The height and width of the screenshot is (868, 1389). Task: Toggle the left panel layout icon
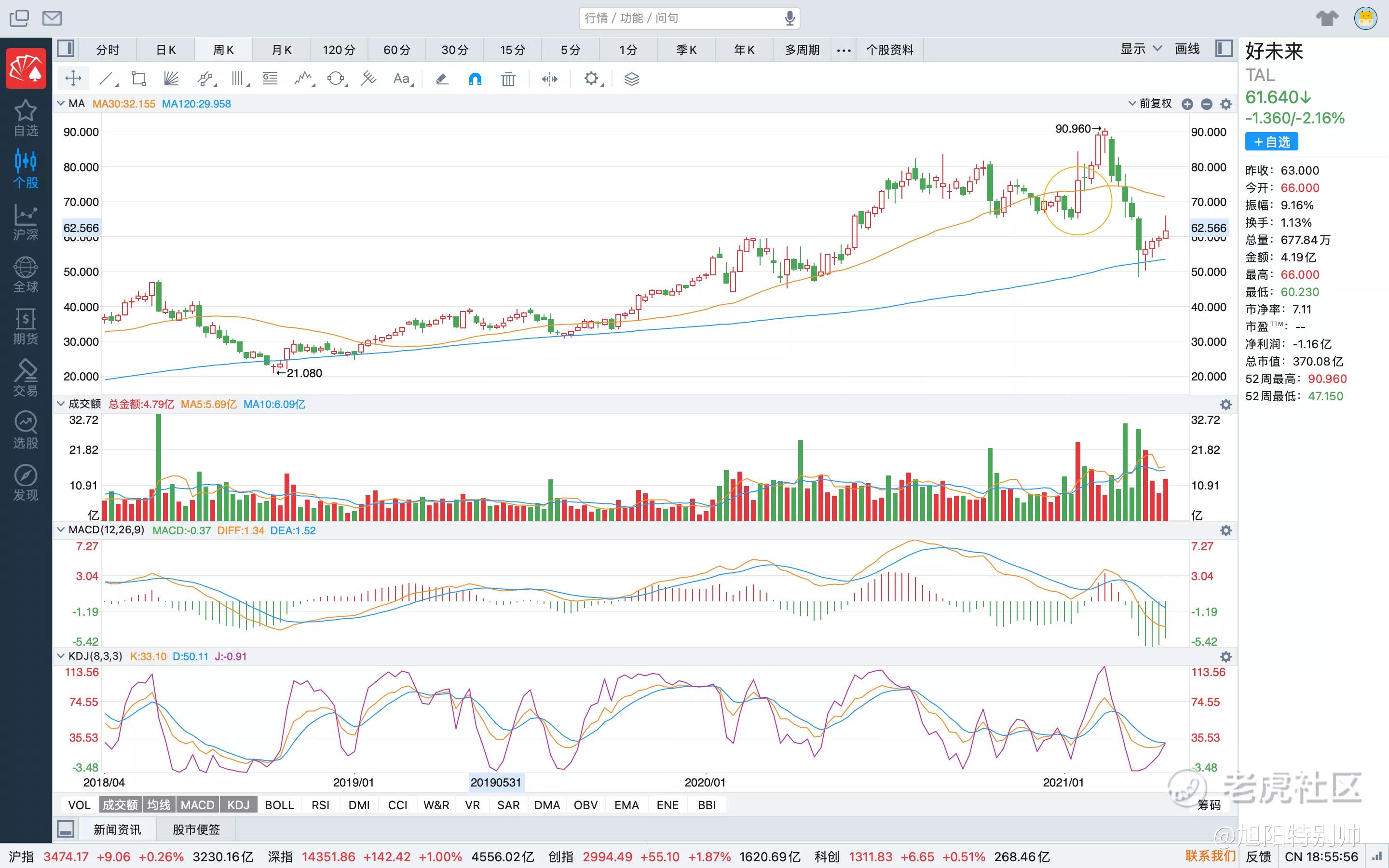(66, 49)
